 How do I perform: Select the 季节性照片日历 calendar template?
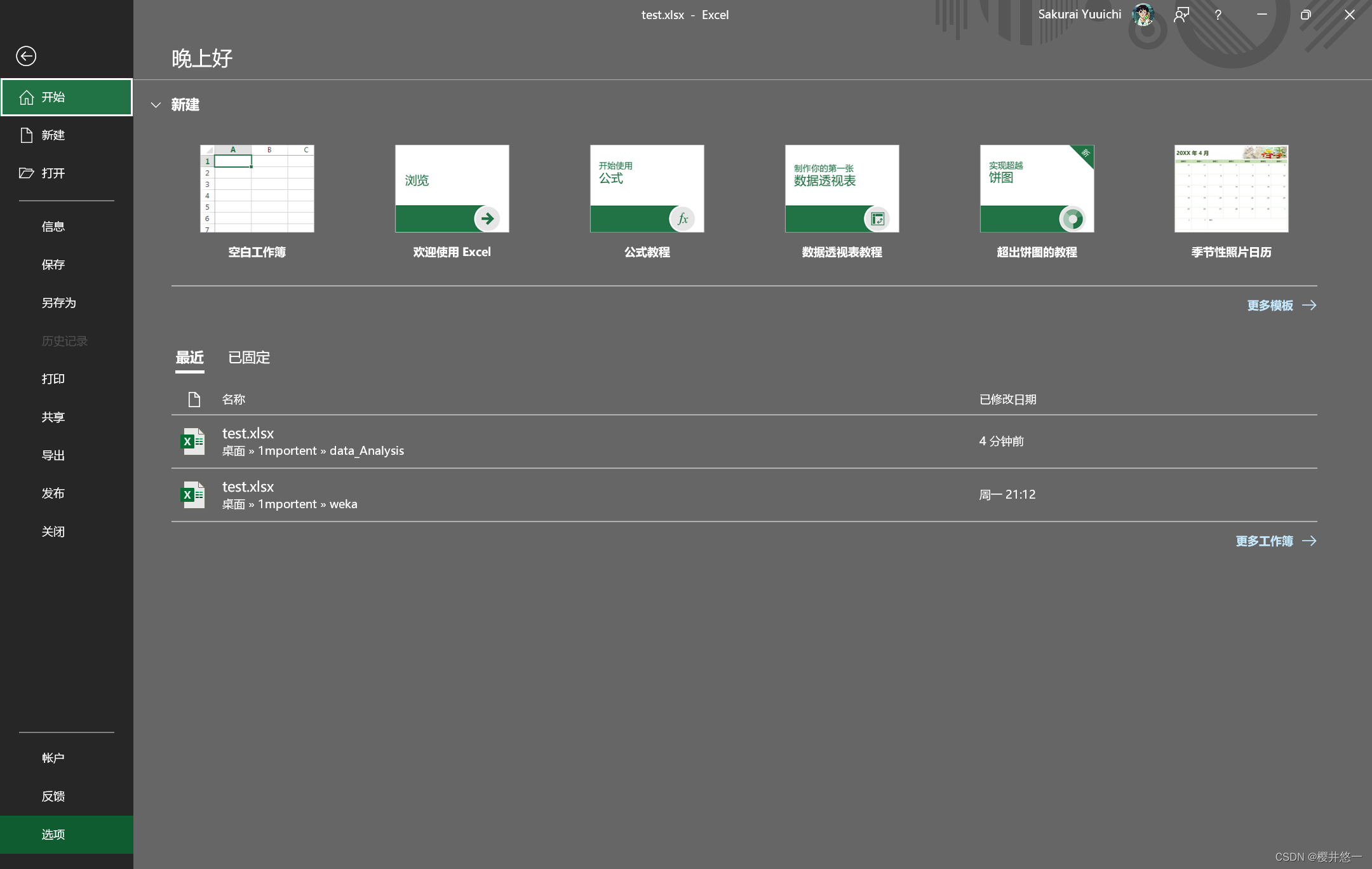point(1231,189)
